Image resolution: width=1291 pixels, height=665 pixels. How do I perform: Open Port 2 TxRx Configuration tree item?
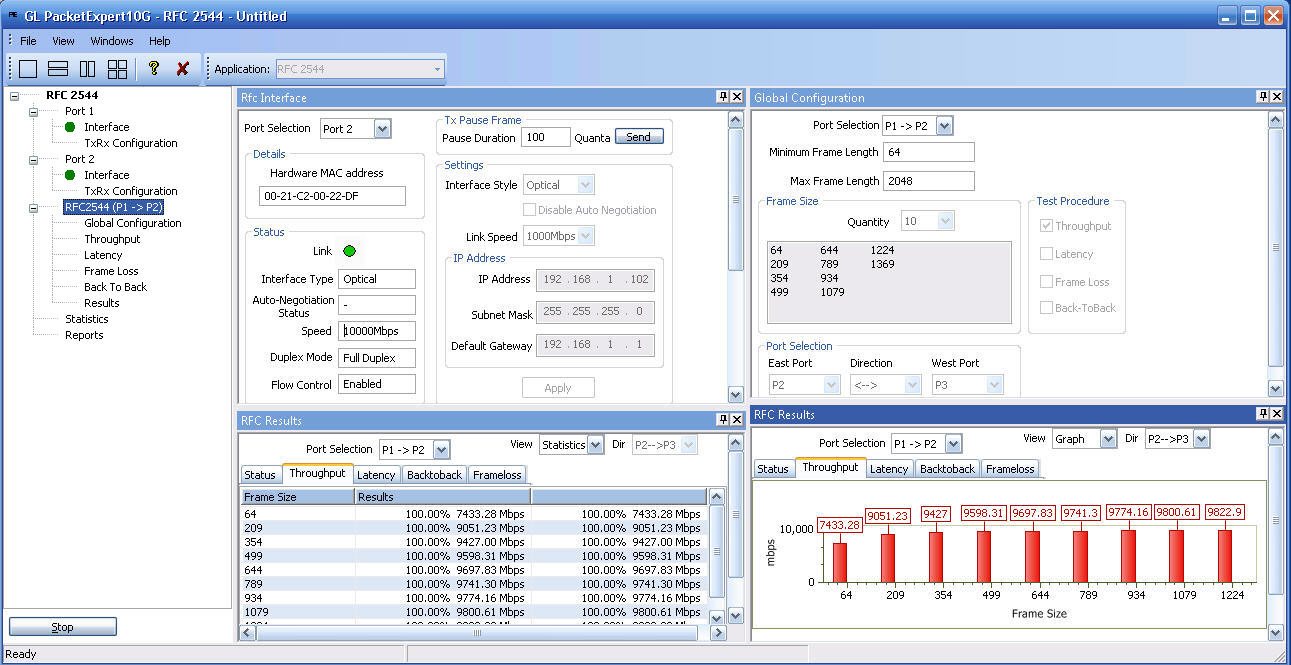tap(131, 191)
